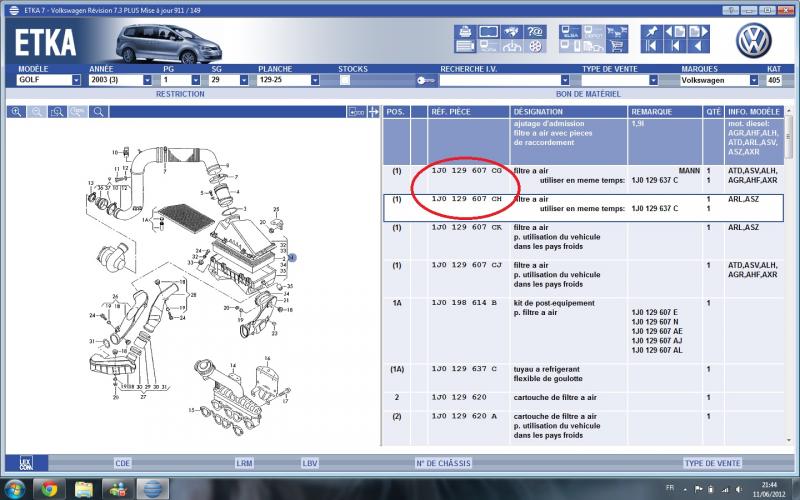
Task: Click the plain left arrow back icon
Action: coord(698,46)
